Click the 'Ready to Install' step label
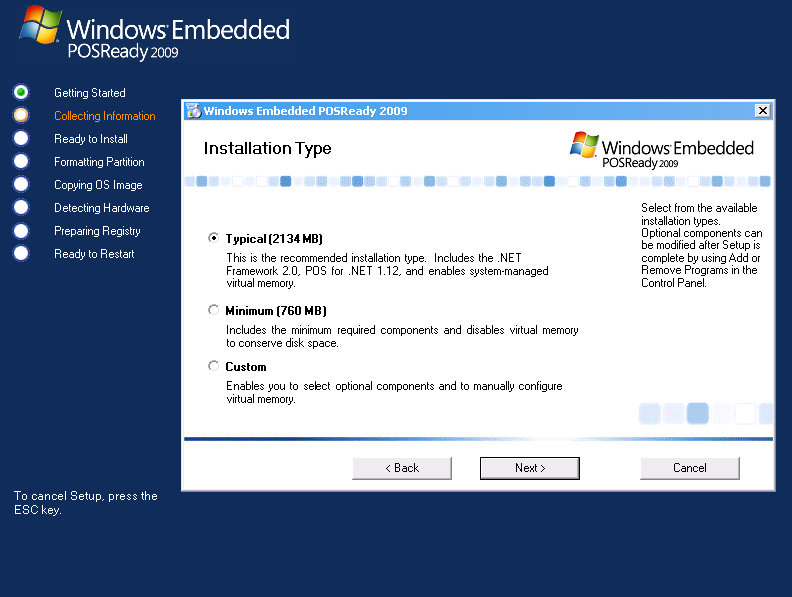 [91, 139]
